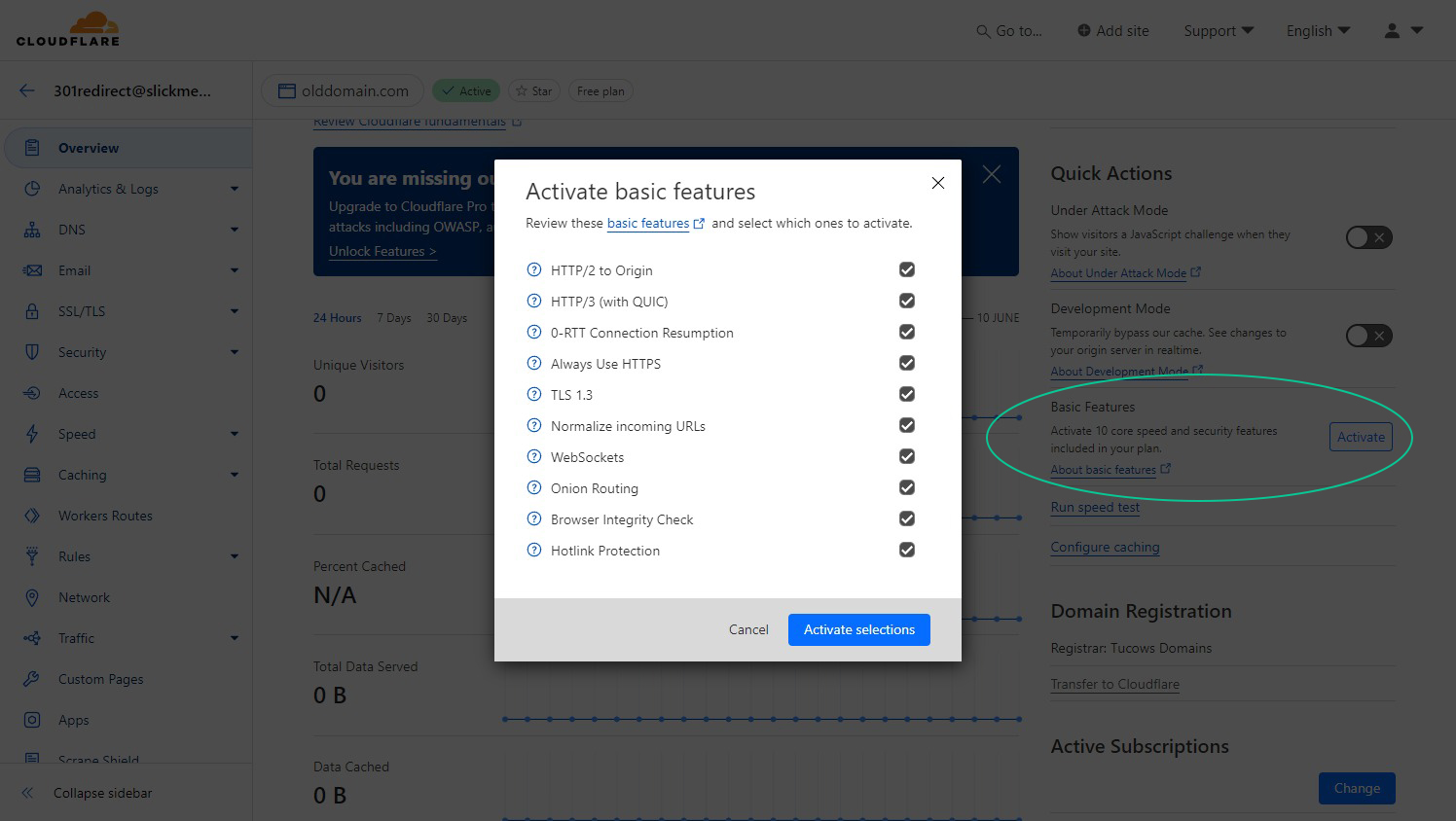Toggle Under Attack Mode switch

1368,237
